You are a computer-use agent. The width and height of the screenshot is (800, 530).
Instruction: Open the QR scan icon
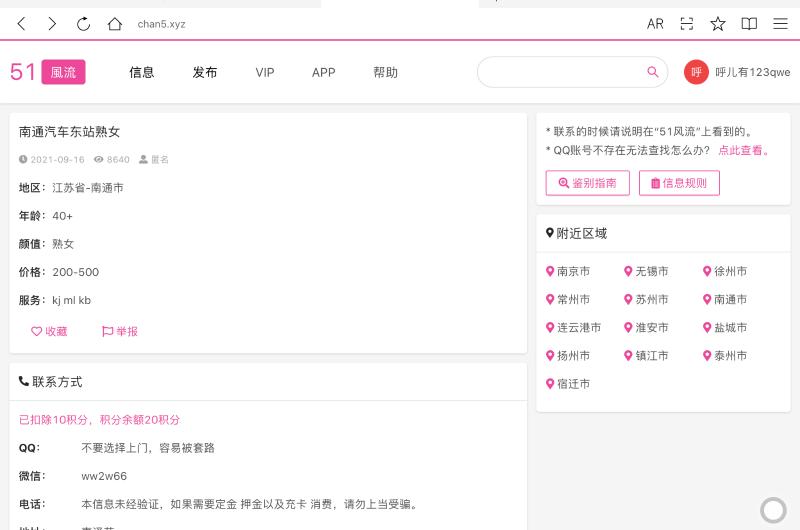coord(687,24)
